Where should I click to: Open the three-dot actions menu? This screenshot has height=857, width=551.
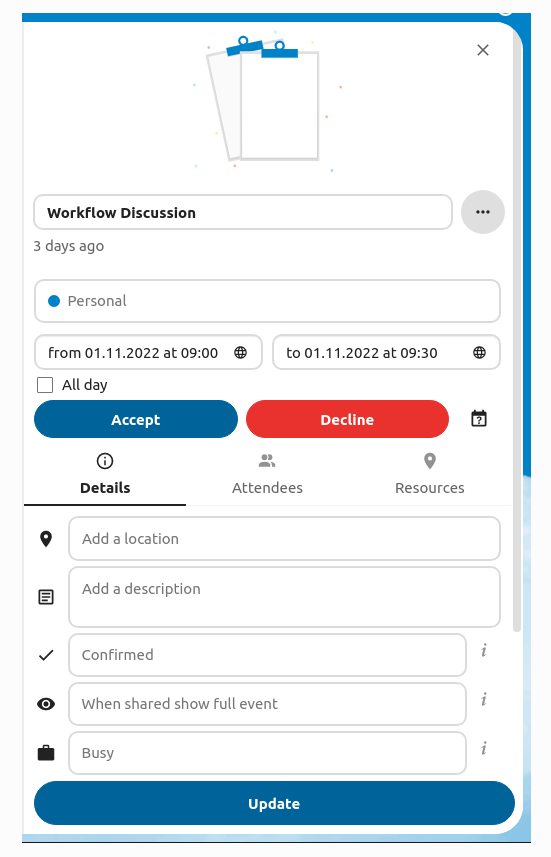[483, 212]
